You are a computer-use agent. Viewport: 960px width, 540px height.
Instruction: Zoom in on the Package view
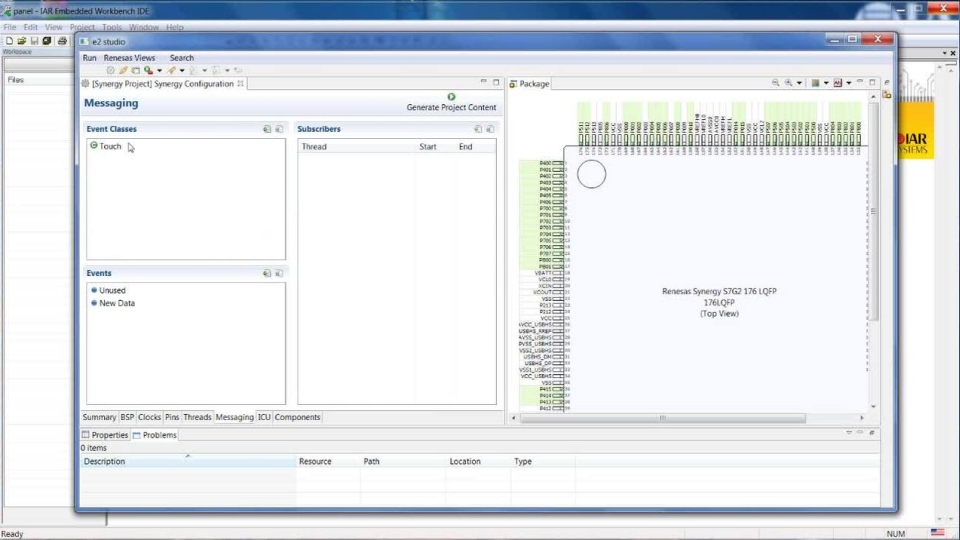789,83
